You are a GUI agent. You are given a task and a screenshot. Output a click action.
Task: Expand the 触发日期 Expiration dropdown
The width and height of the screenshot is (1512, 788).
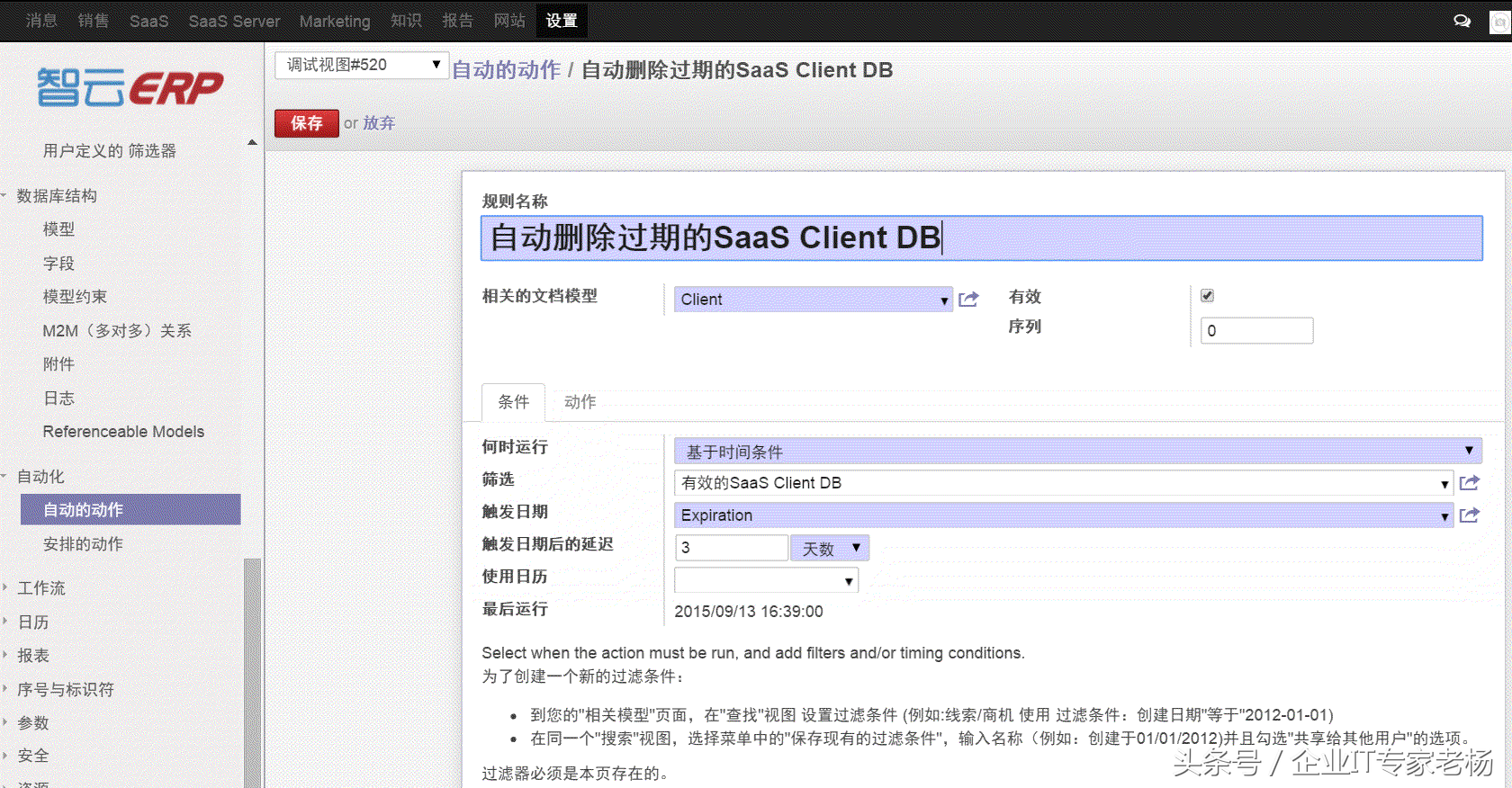tap(1444, 516)
